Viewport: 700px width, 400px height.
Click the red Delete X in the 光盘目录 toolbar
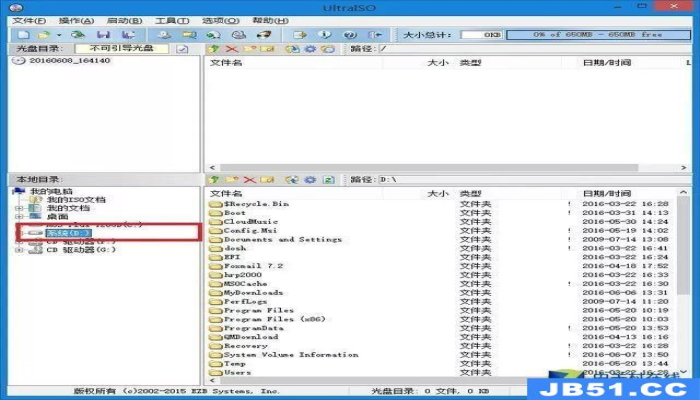pyautogui.click(x=232, y=49)
